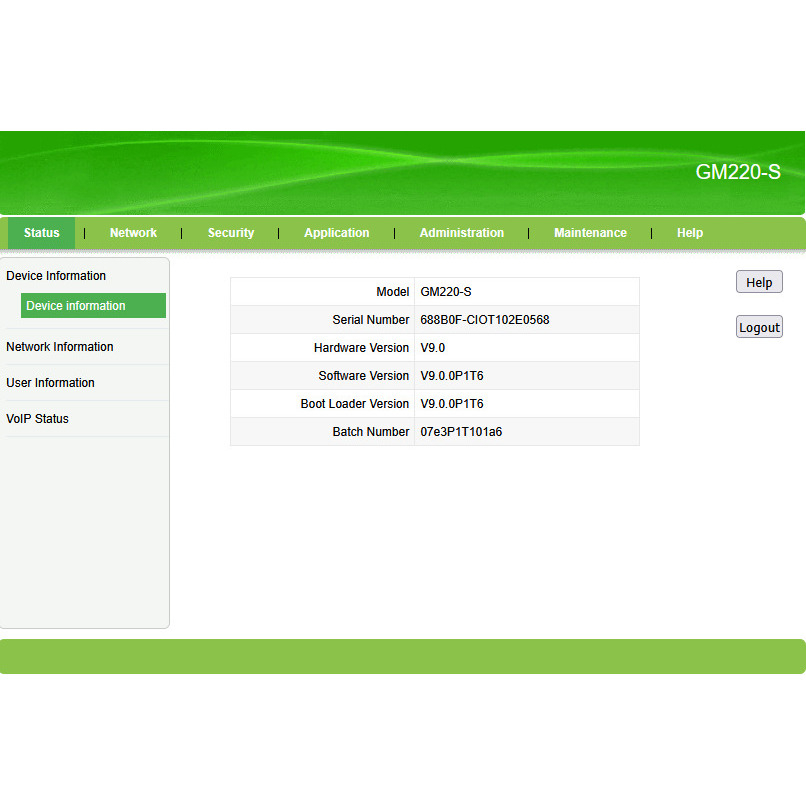
Task: Click the Boot Loader Version value
Action: pos(452,404)
